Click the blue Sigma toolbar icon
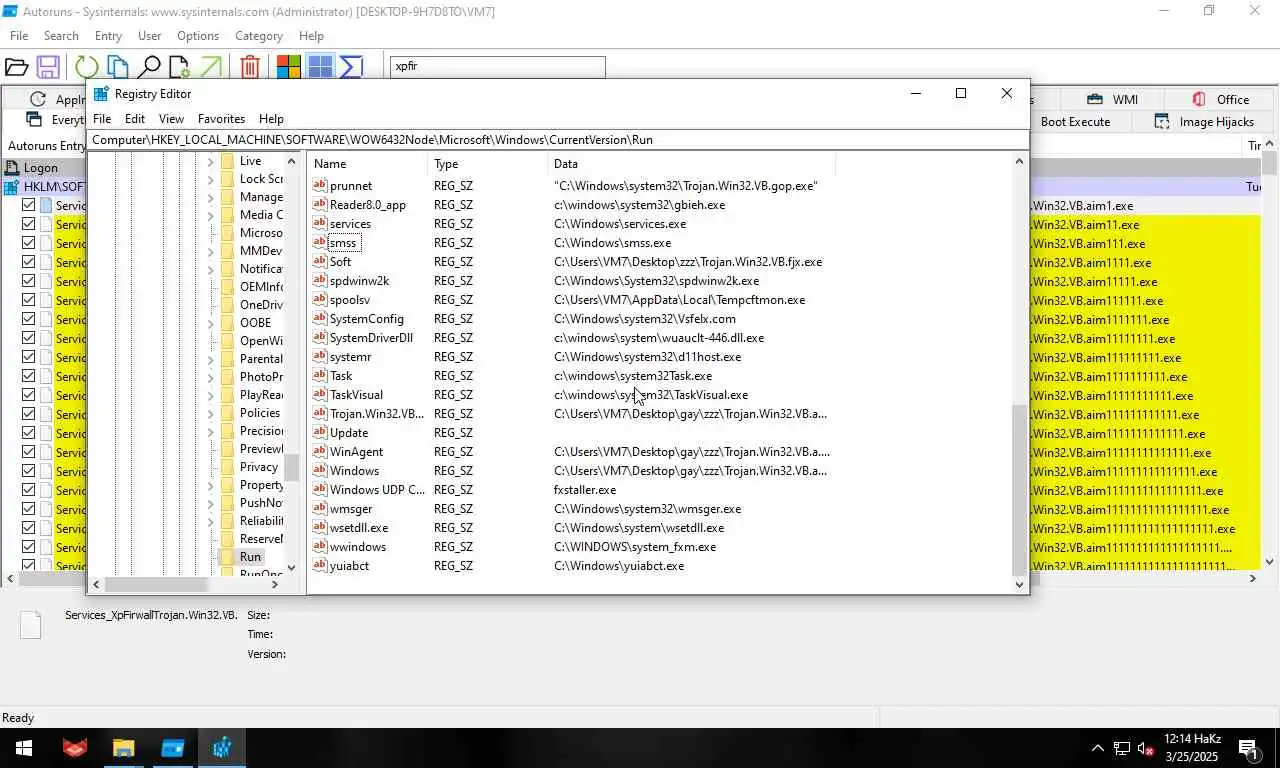Viewport: 1280px width, 768px height. [351, 67]
